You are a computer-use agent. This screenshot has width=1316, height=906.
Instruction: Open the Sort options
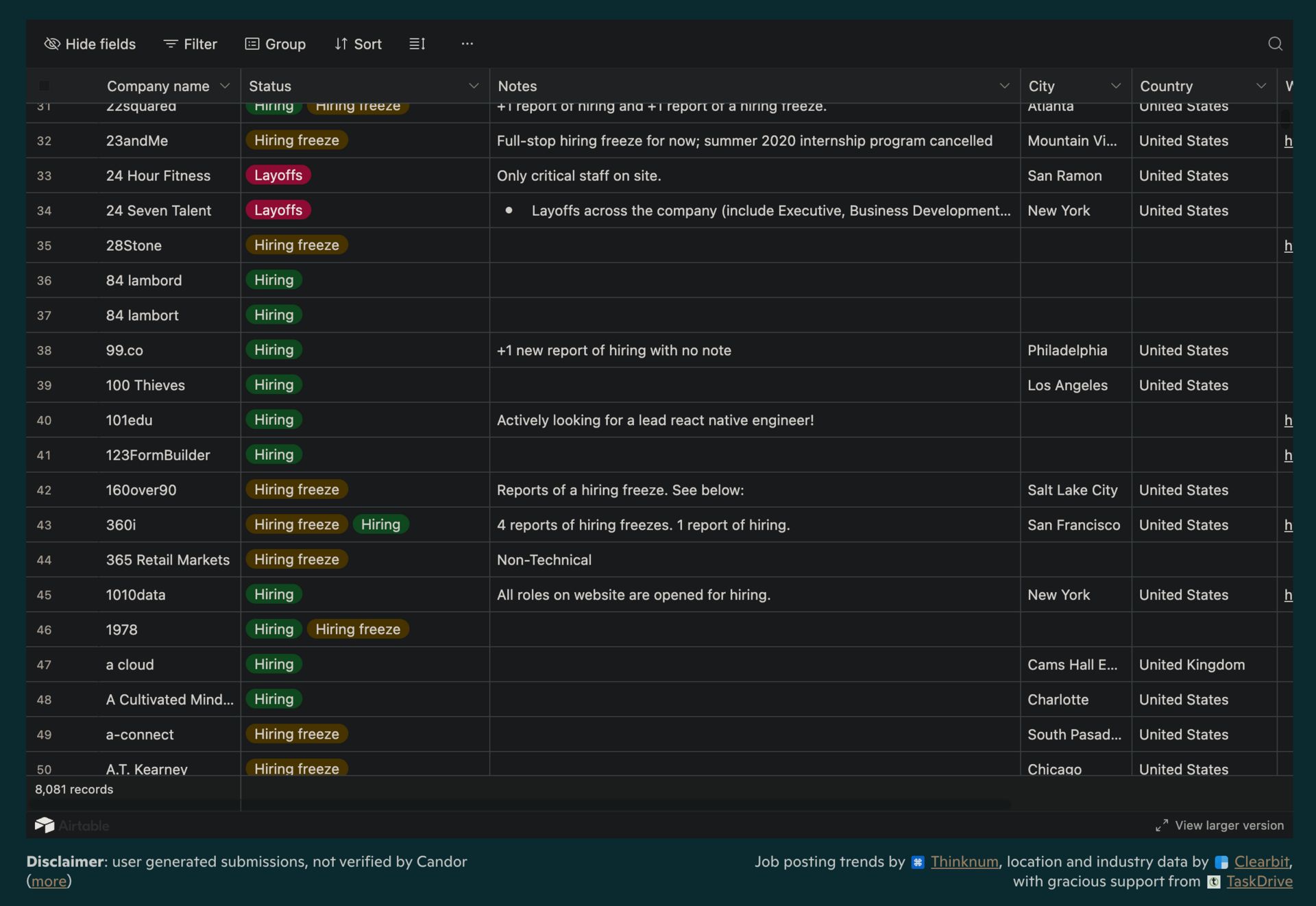pyautogui.click(x=358, y=44)
